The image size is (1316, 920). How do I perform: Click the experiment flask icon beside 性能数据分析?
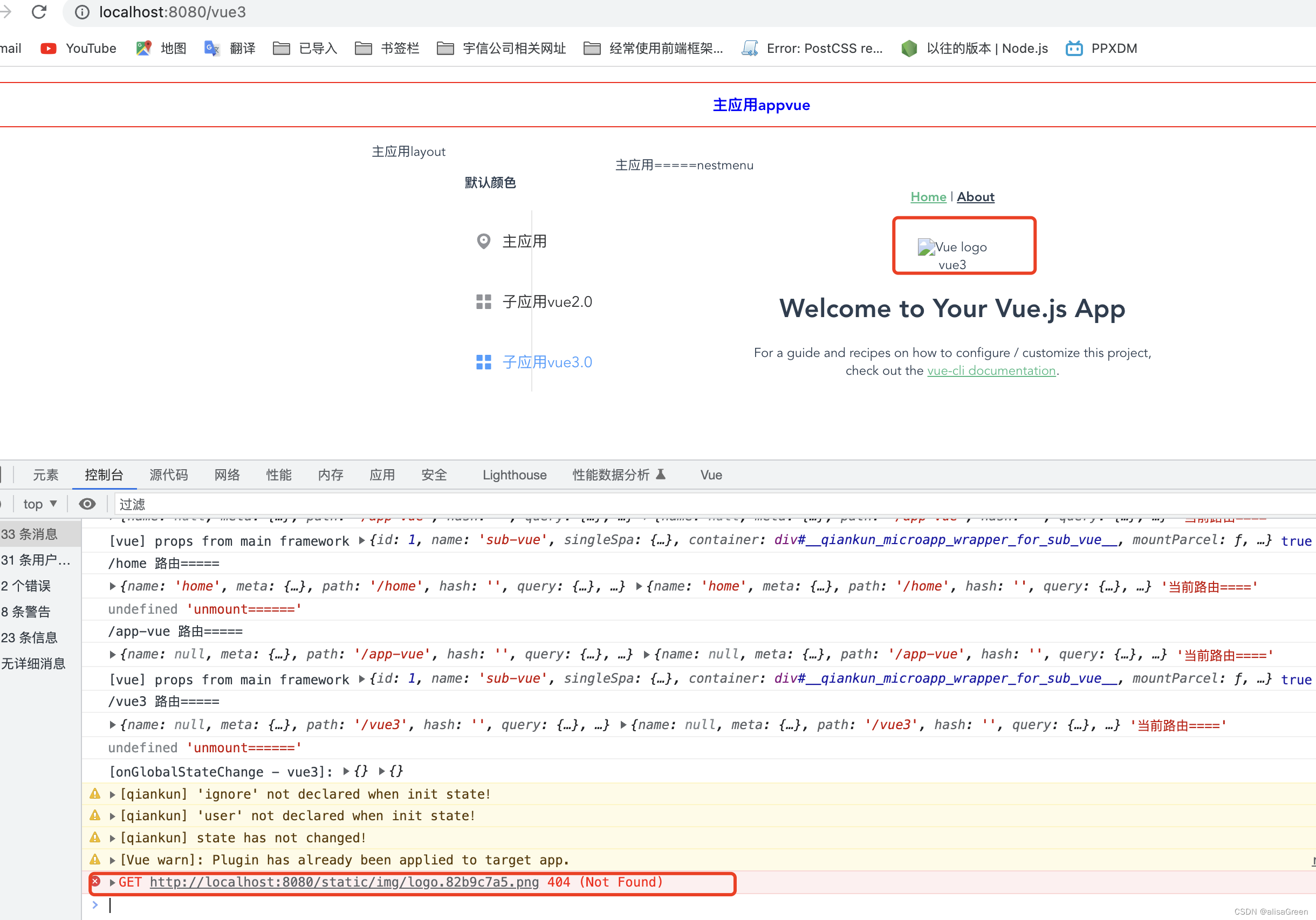[x=660, y=474]
